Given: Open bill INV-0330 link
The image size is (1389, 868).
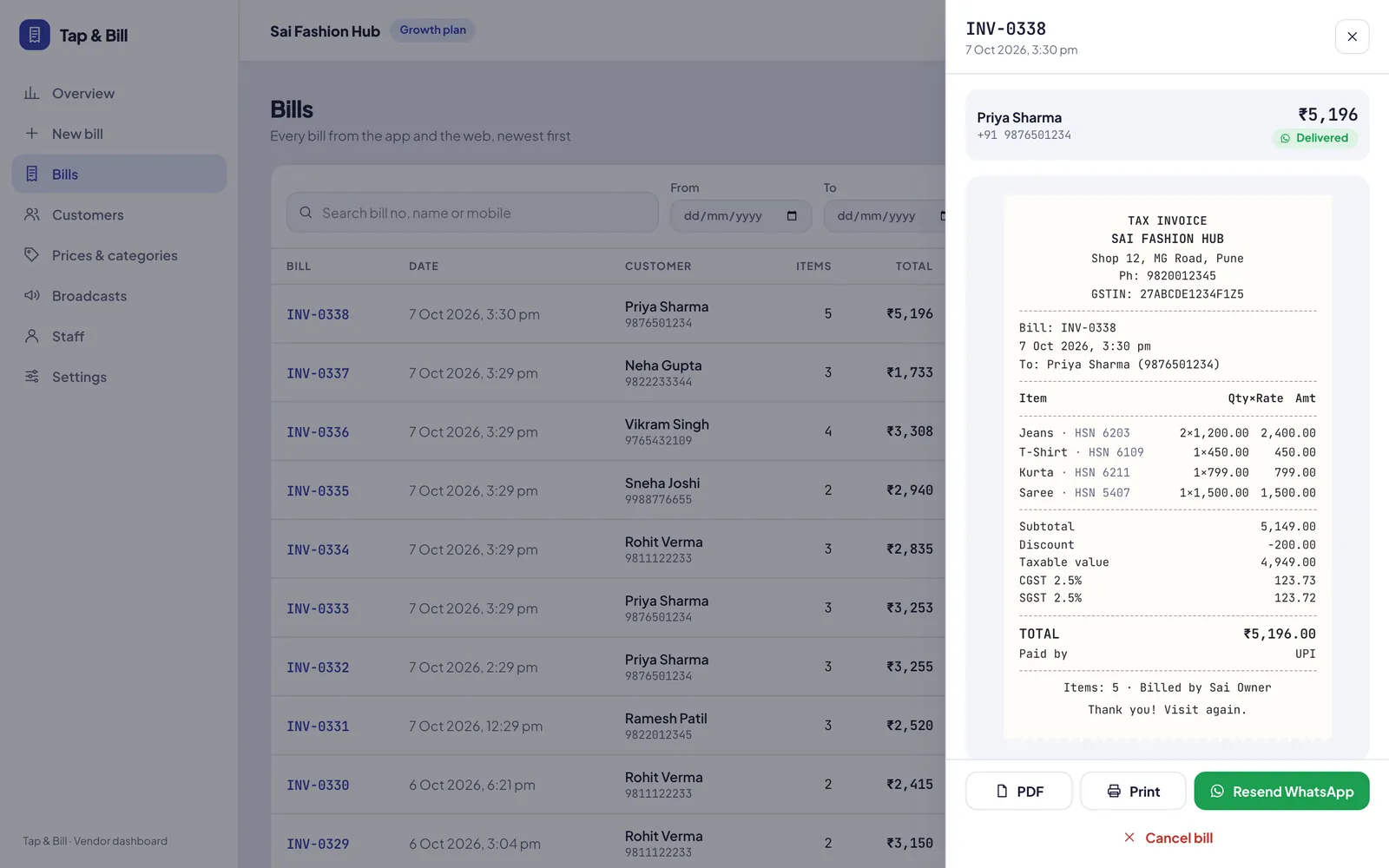Looking at the screenshot, I should (x=318, y=785).
